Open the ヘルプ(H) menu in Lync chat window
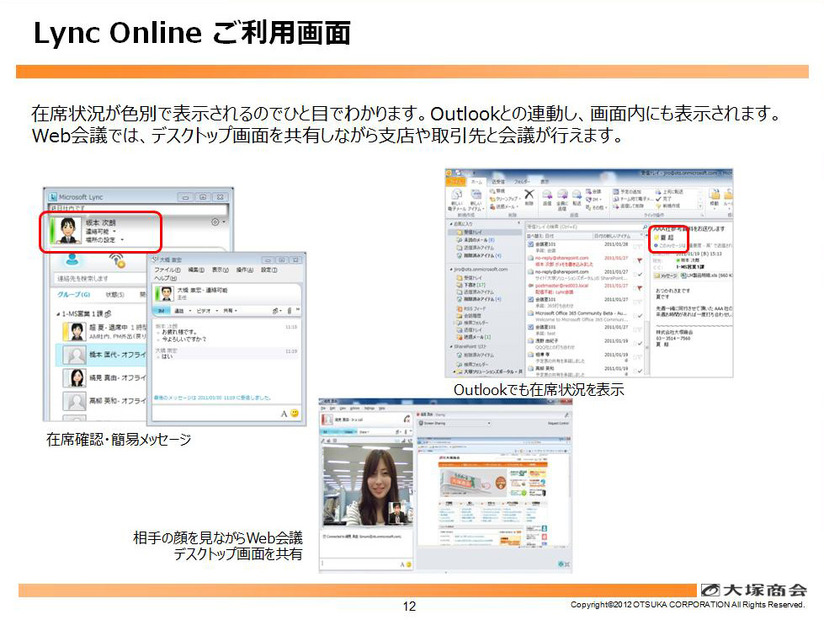This screenshot has width=824, height=620. pos(166,278)
